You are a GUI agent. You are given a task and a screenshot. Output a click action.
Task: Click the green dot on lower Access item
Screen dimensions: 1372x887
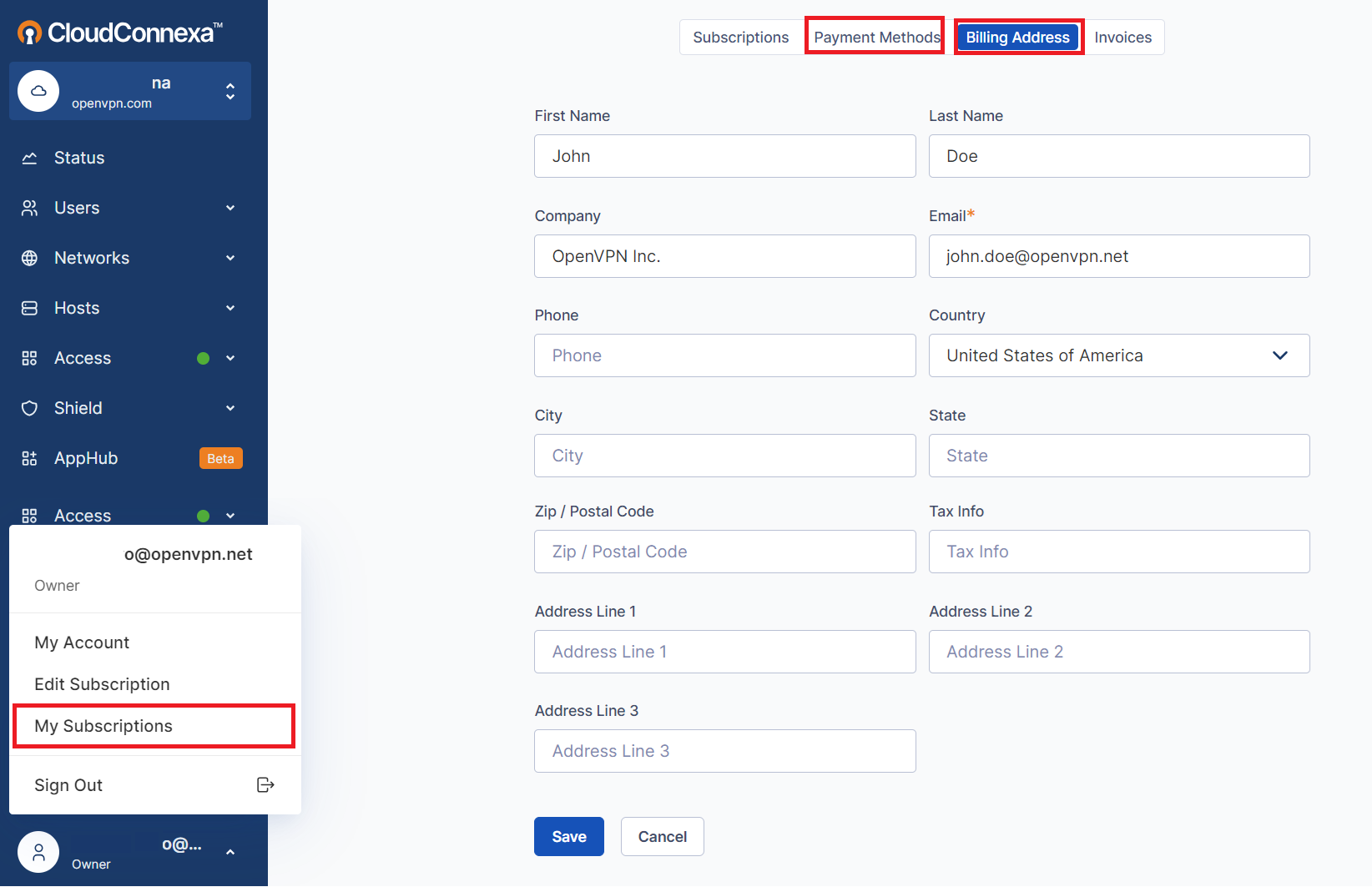pyautogui.click(x=203, y=516)
